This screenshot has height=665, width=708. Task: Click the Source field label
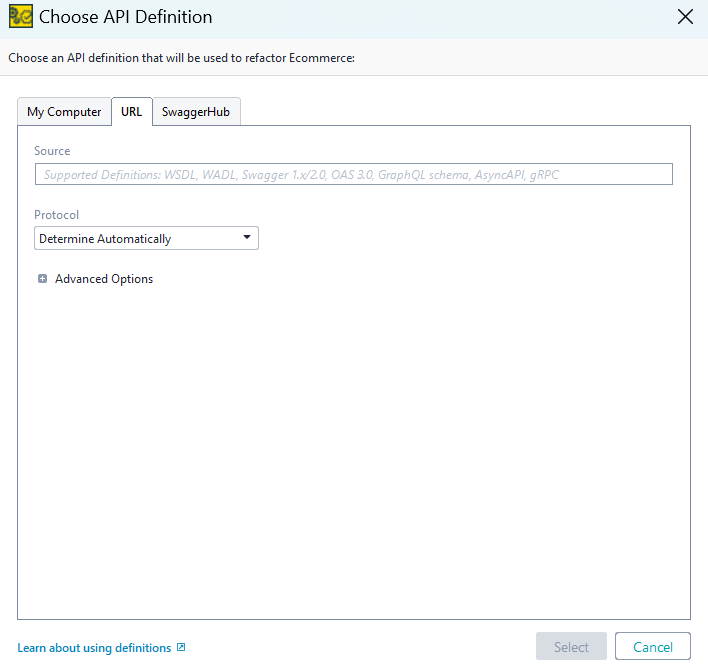click(x=52, y=151)
